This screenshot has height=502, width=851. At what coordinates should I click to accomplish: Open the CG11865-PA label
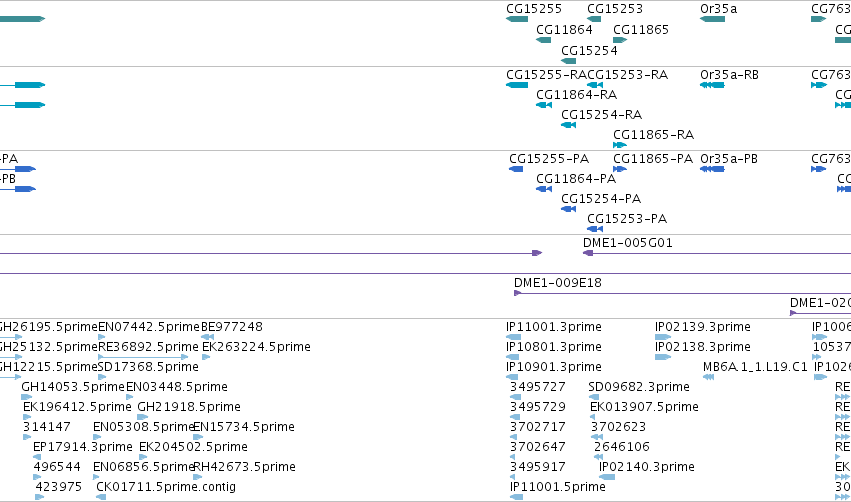click(x=653, y=158)
